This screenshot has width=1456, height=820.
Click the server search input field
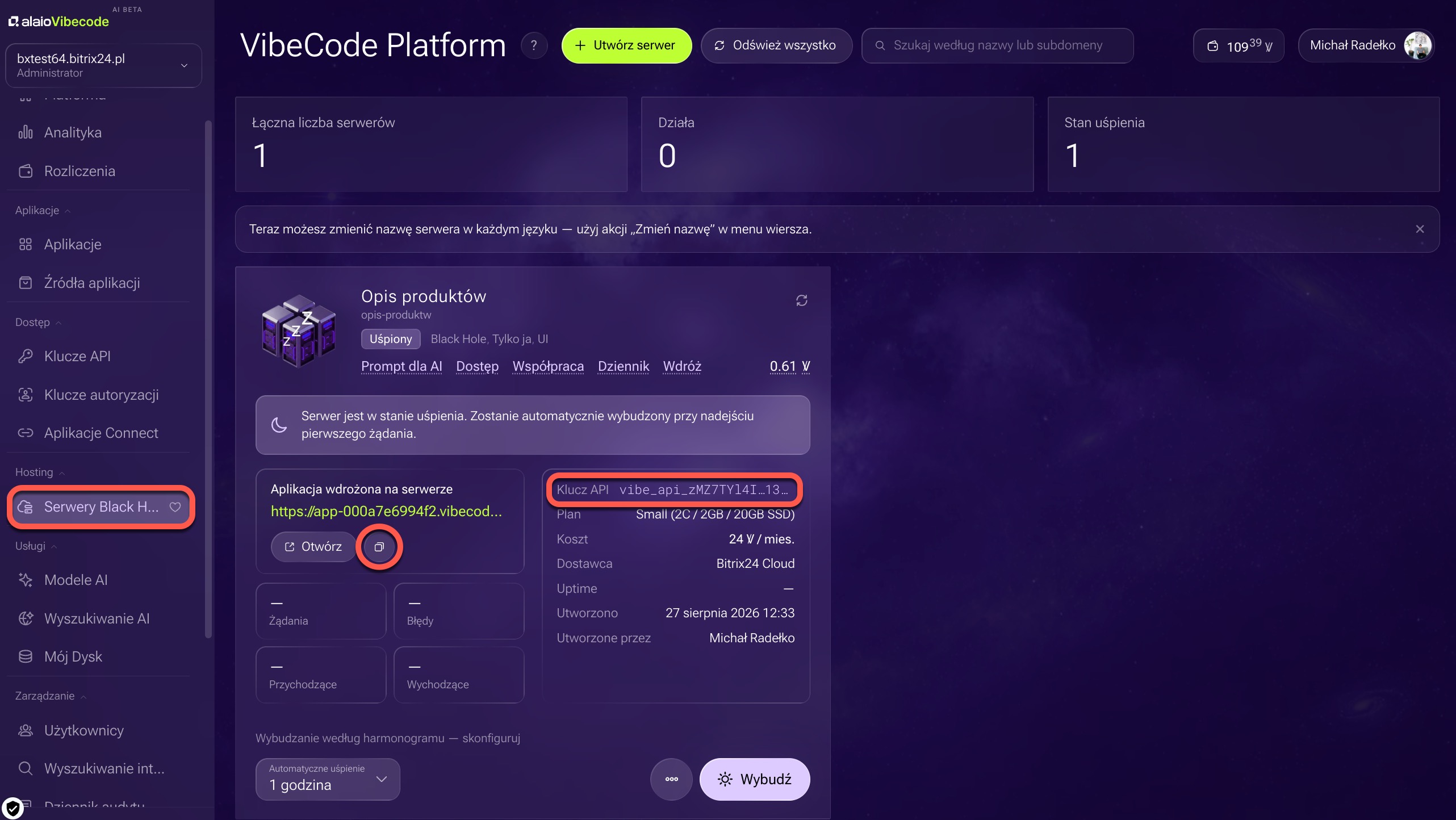[997, 45]
